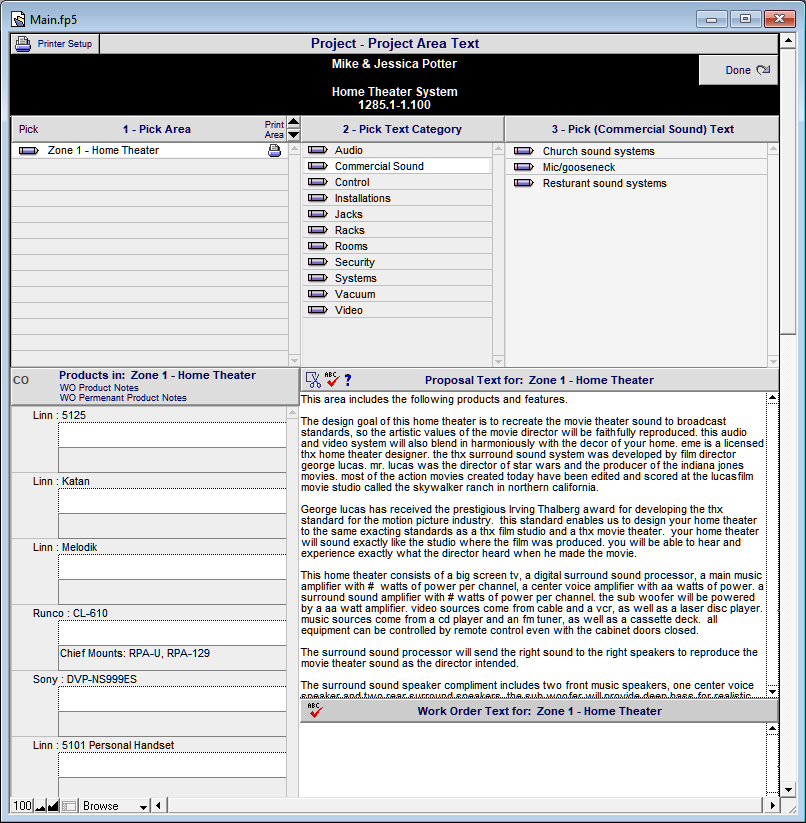Screen dimensions: 806x823
Task: Click the Systems arrow icon
Action: pyautogui.click(x=317, y=278)
